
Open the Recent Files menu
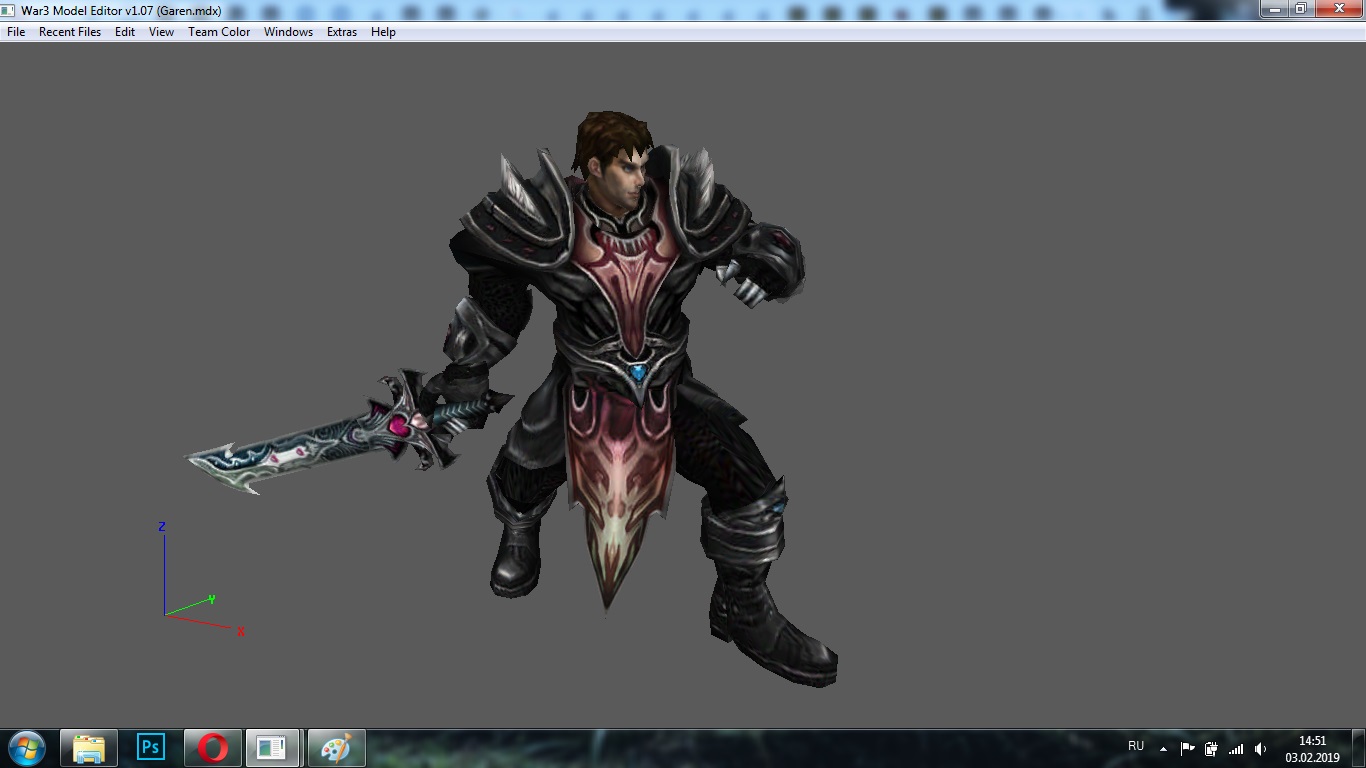70,32
